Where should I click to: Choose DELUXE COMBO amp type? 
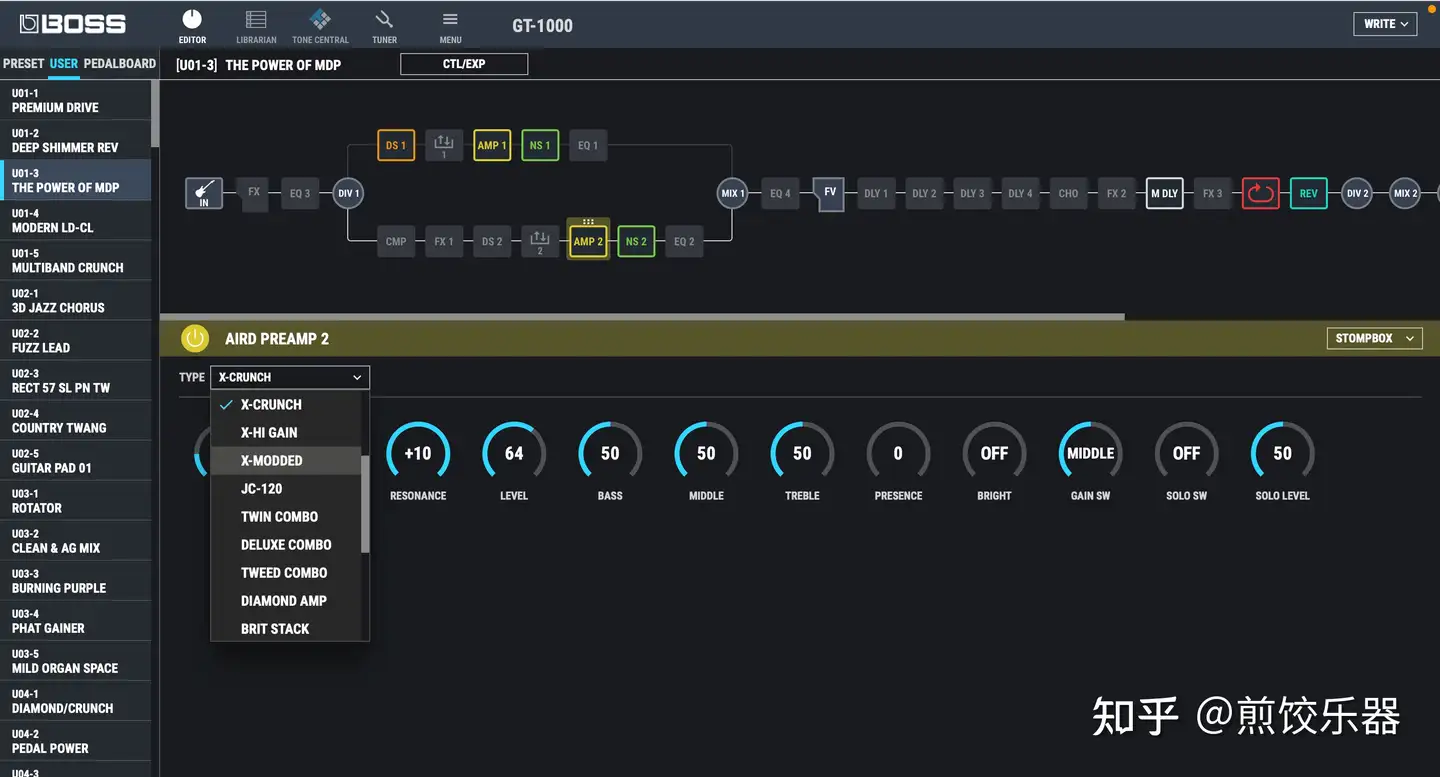pos(286,545)
